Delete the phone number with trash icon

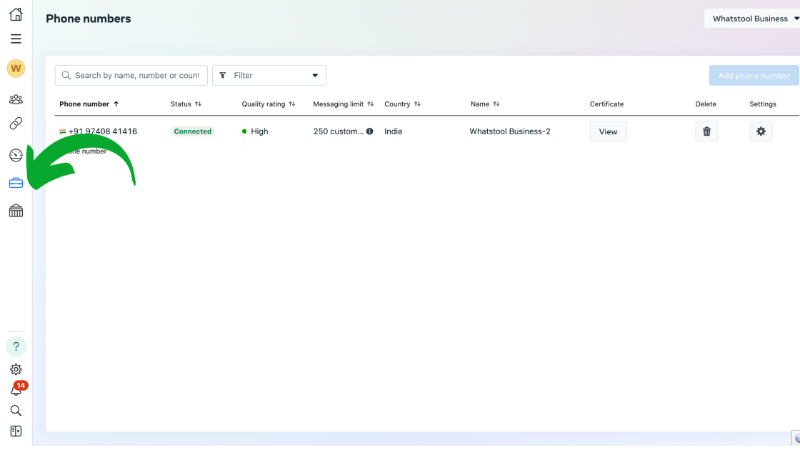click(x=707, y=131)
